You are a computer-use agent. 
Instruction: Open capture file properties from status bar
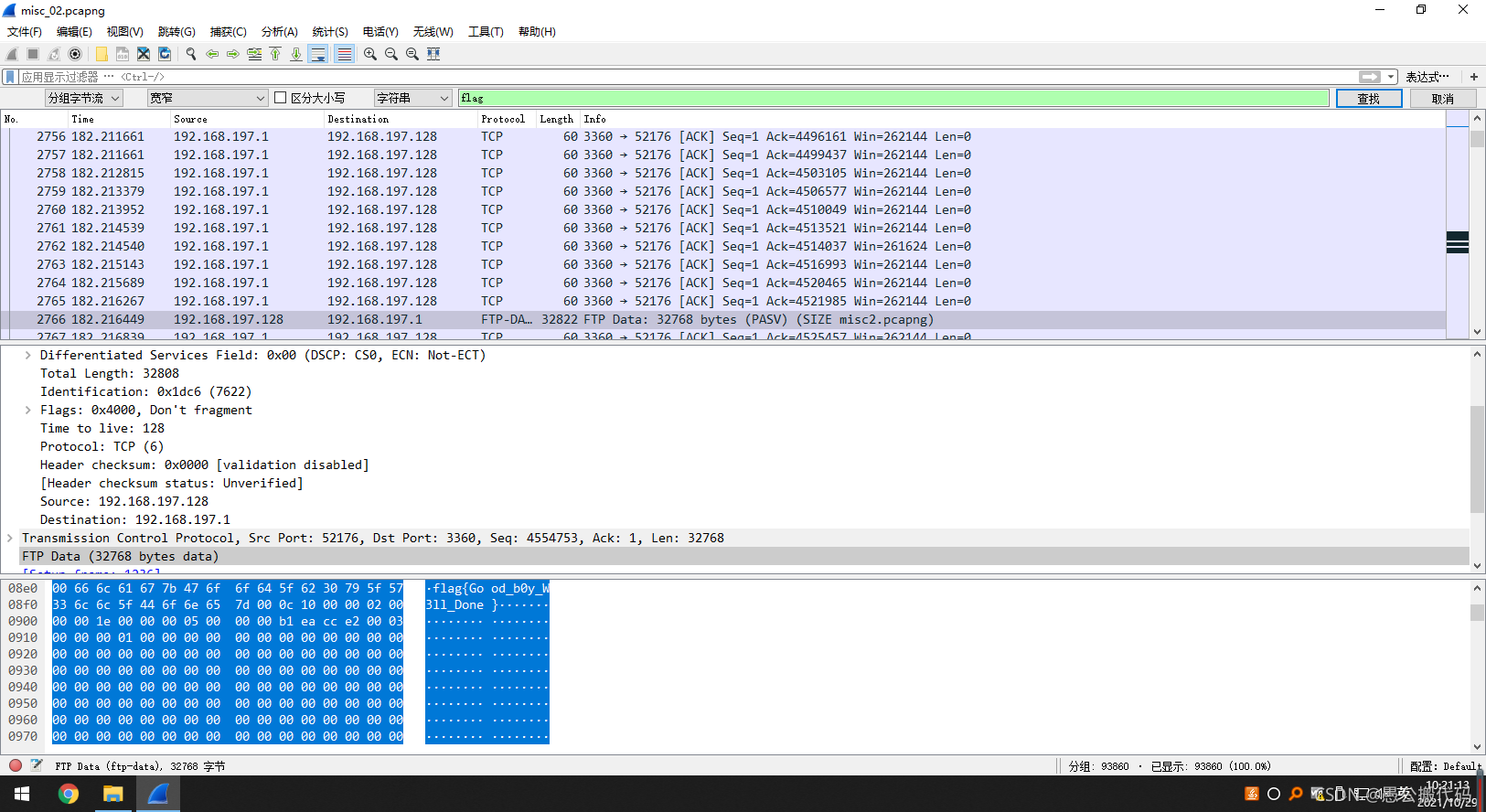pos(37,765)
